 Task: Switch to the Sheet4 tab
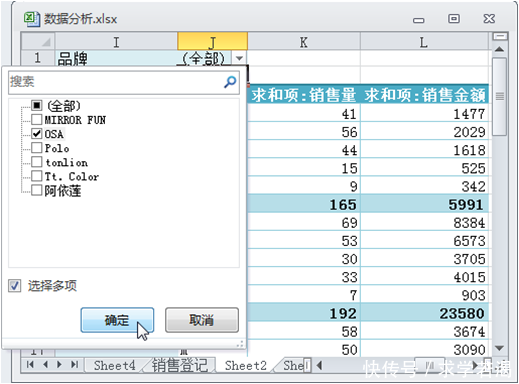(x=114, y=365)
